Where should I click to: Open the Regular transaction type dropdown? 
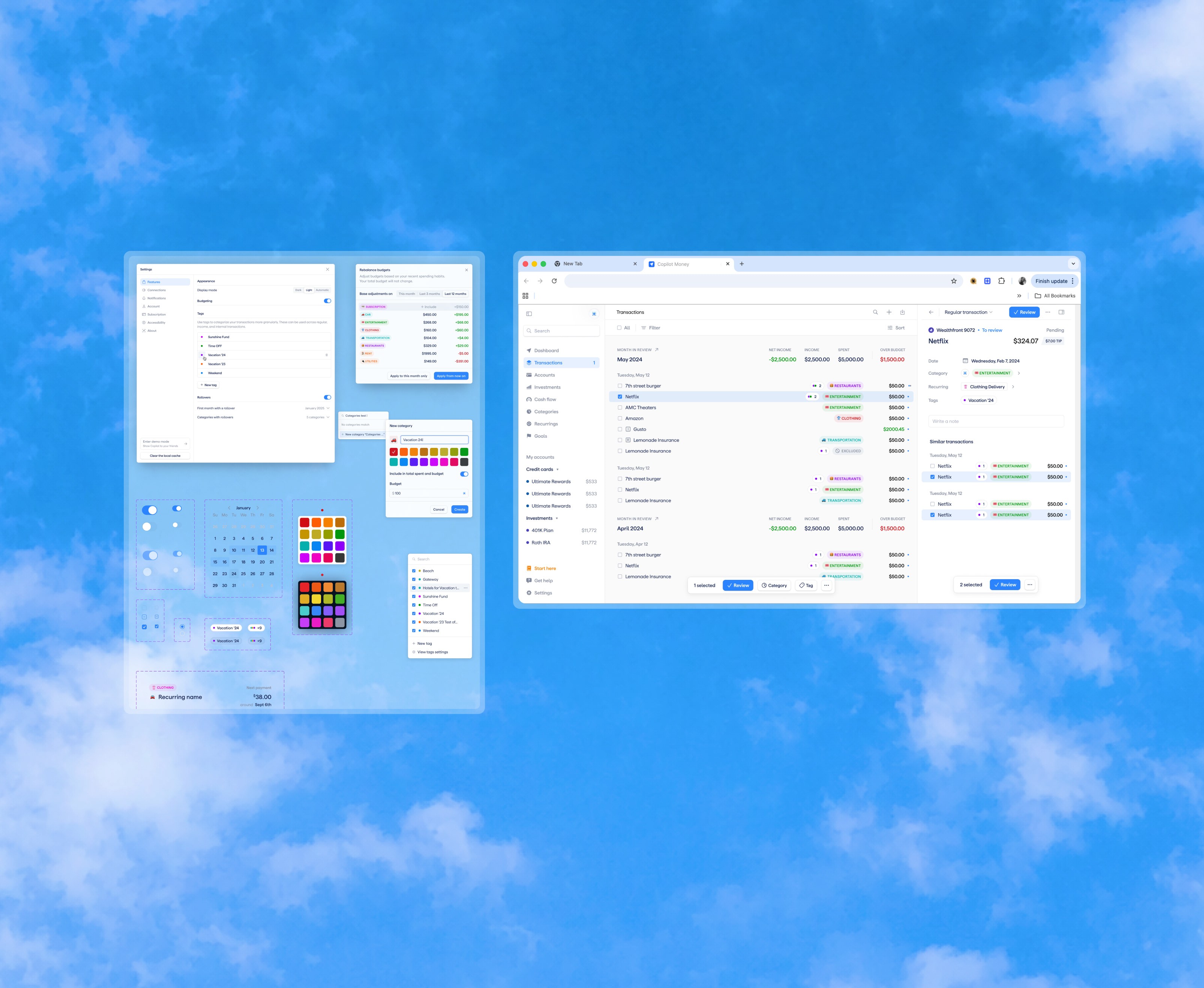tap(968, 312)
